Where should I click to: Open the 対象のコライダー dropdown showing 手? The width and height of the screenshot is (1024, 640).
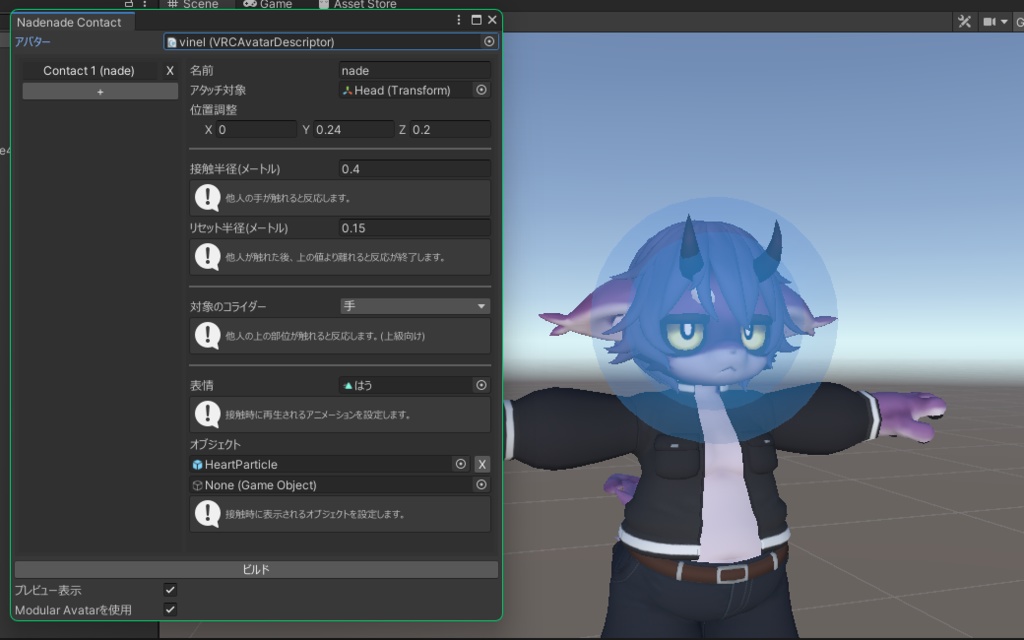pyautogui.click(x=414, y=305)
